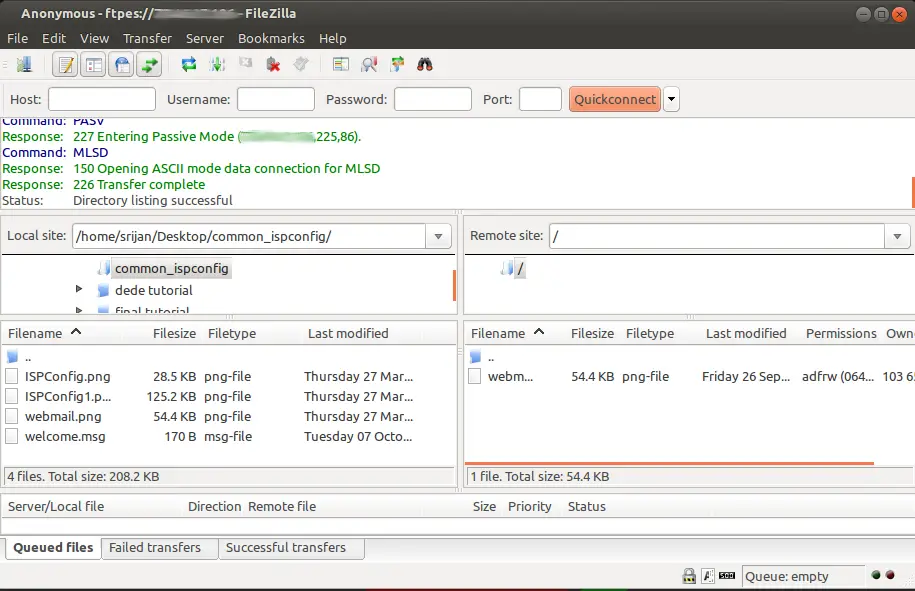Sort local files by Filesize column
Image resolution: width=915 pixels, height=591 pixels.
[x=174, y=333]
